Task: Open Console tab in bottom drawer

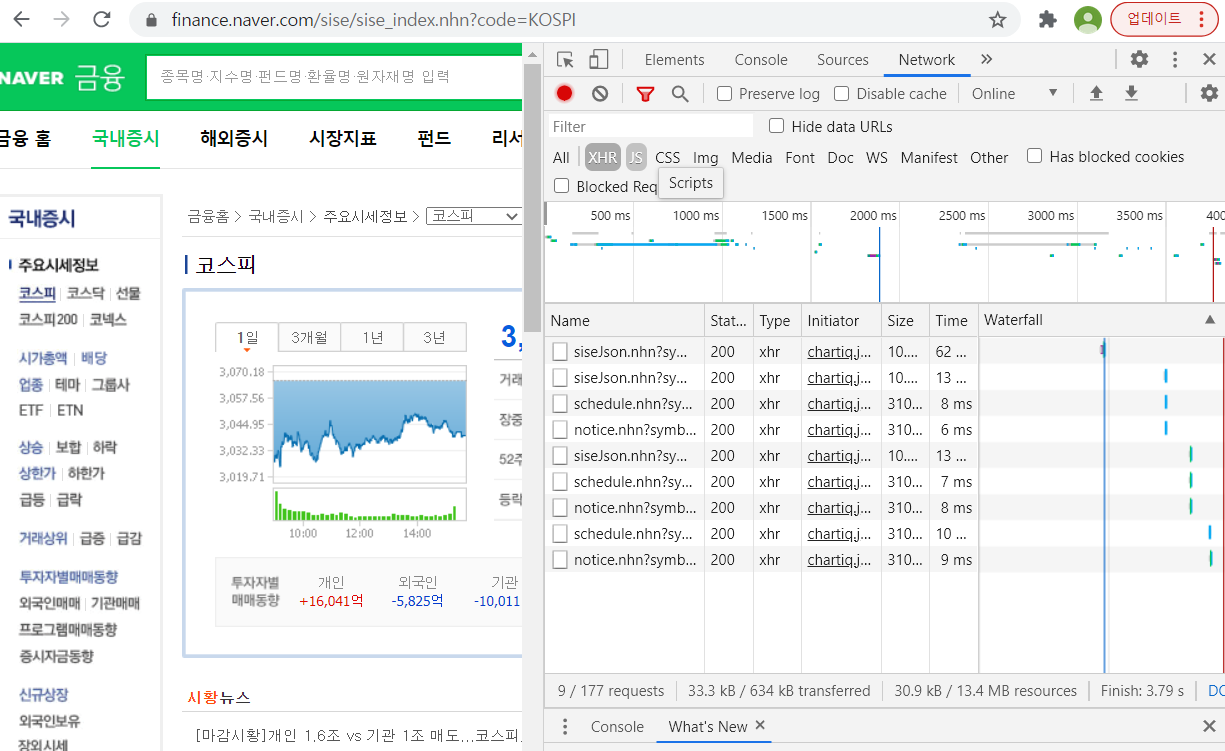Action: click(617, 727)
